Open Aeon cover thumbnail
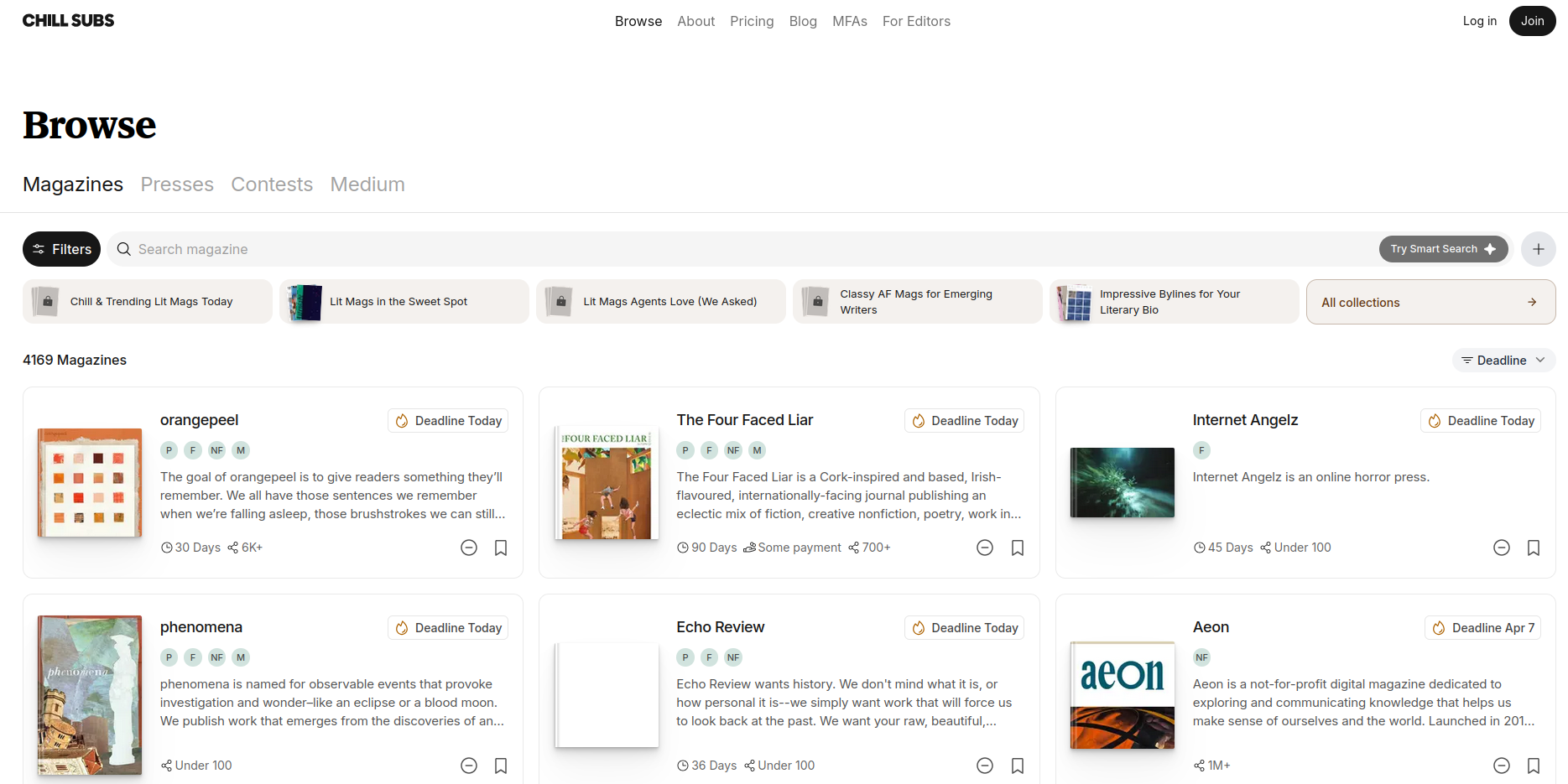Image resolution: width=1568 pixels, height=784 pixels. [x=1123, y=695]
